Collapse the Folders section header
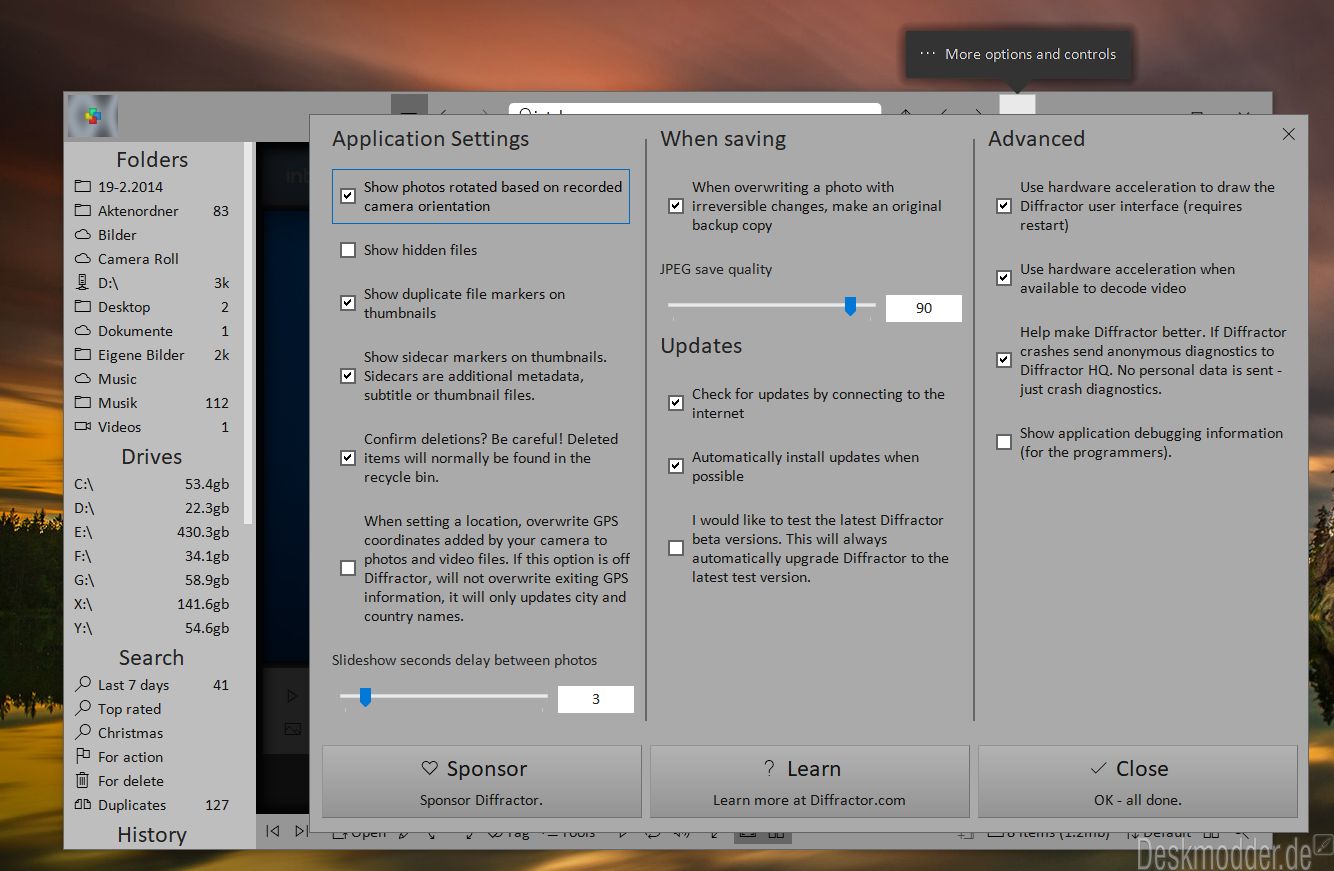The image size is (1334, 871). coord(152,160)
